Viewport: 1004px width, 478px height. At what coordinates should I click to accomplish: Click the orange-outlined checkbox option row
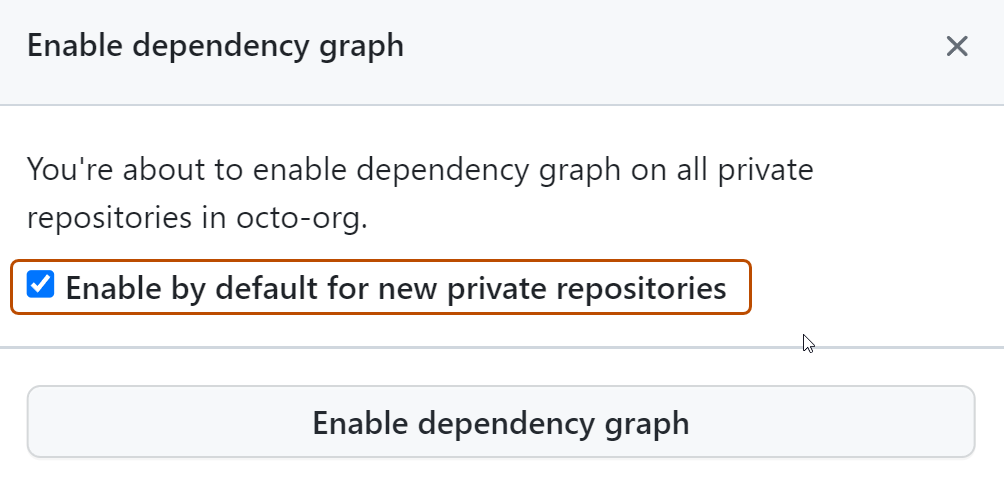[380, 288]
